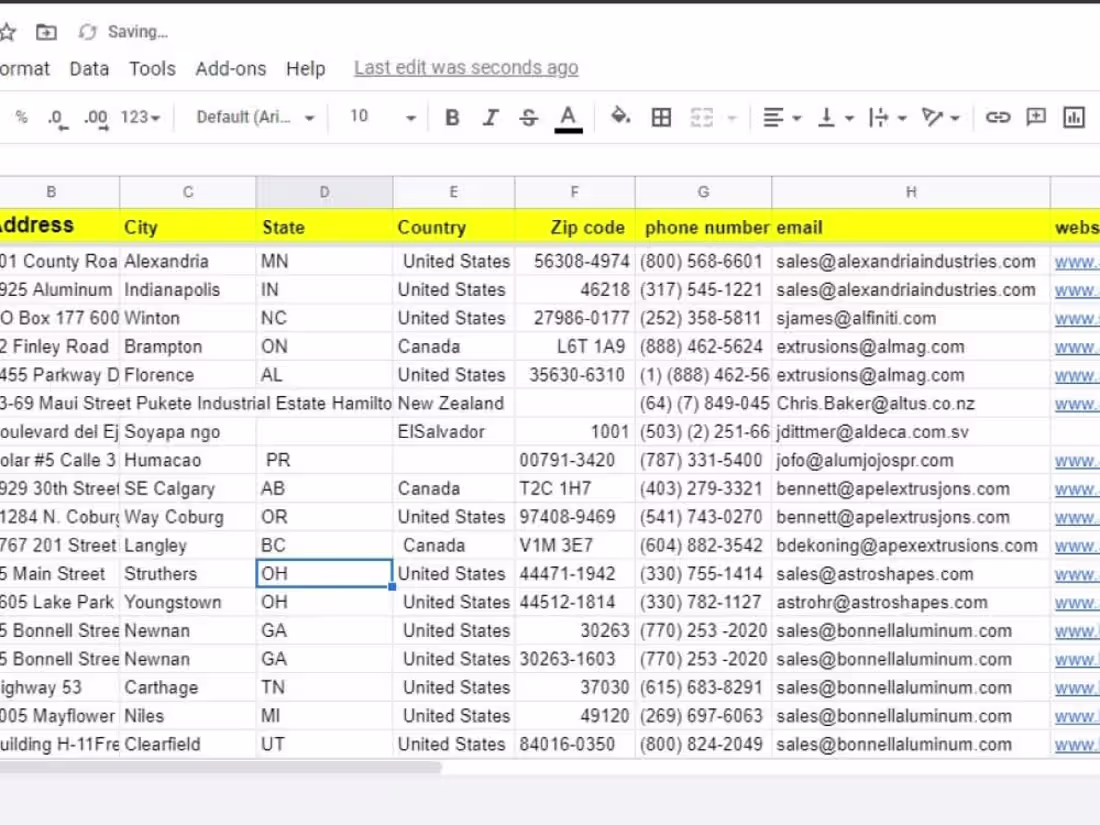Open the more number formats dropdown

click(x=139, y=117)
